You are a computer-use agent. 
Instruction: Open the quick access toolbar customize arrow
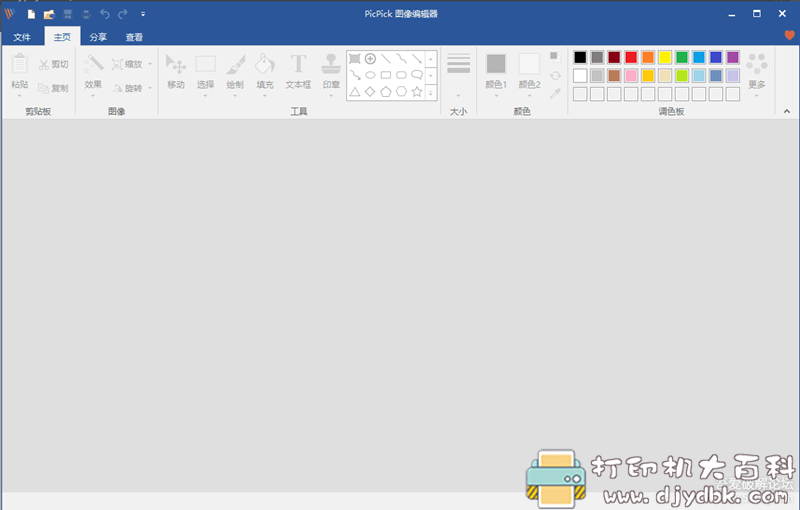143,14
